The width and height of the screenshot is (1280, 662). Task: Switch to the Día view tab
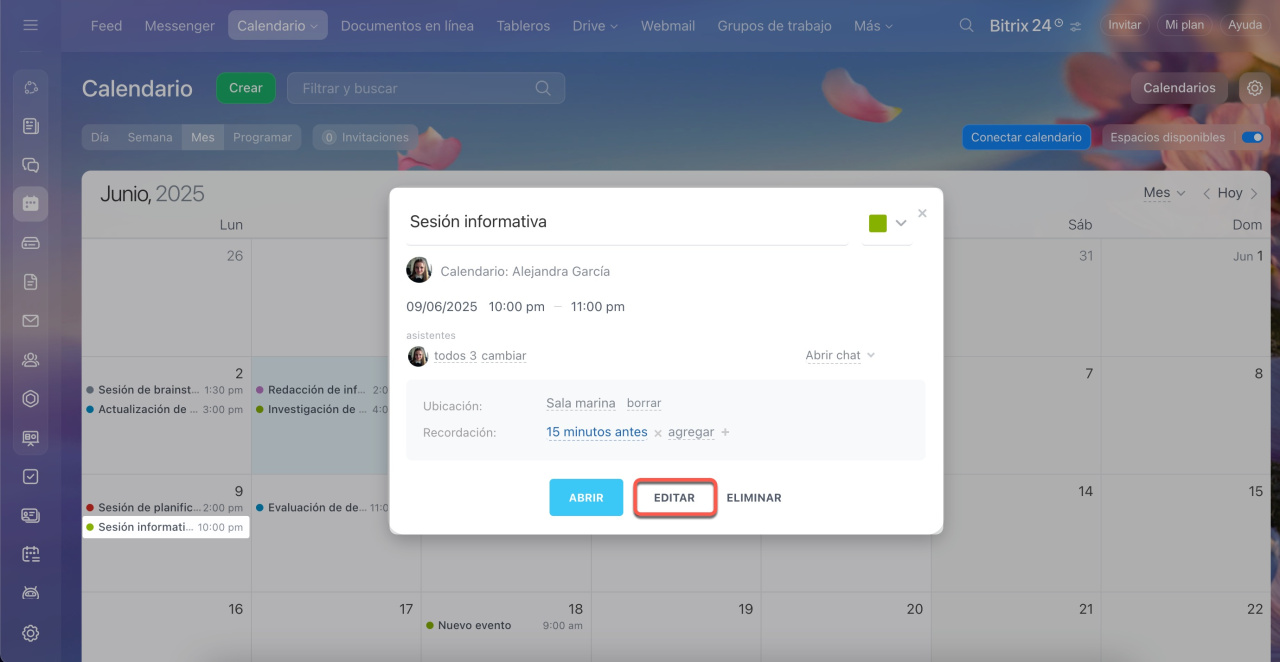coord(100,137)
